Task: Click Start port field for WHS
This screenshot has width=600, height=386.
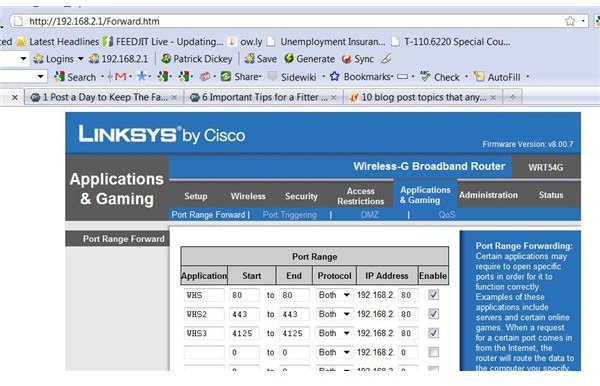Action: tap(244, 295)
